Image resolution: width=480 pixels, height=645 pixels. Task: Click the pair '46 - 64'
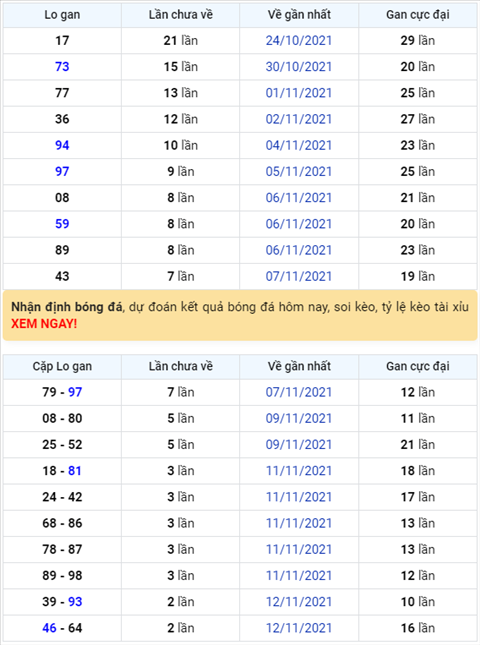coord(62,628)
